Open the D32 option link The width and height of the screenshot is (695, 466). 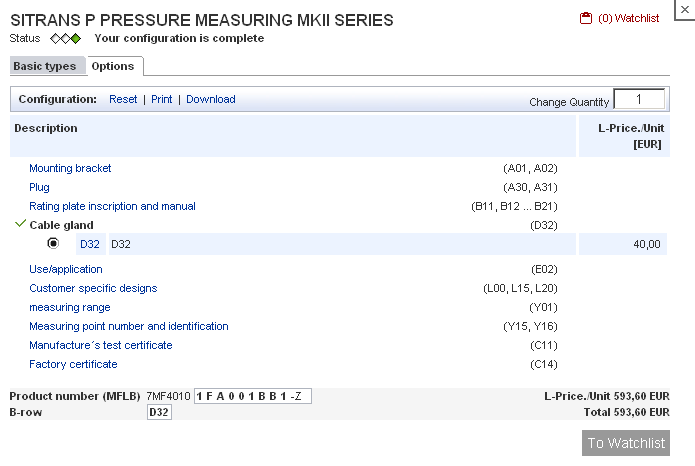(x=90, y=244)
